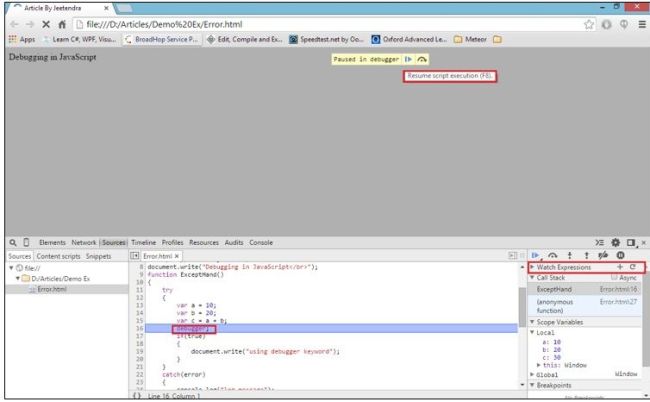Image resolution: width=650 pixels, height=402 pixels.
Task: Close the DevTools panel
Action: [x=644, y=242]
